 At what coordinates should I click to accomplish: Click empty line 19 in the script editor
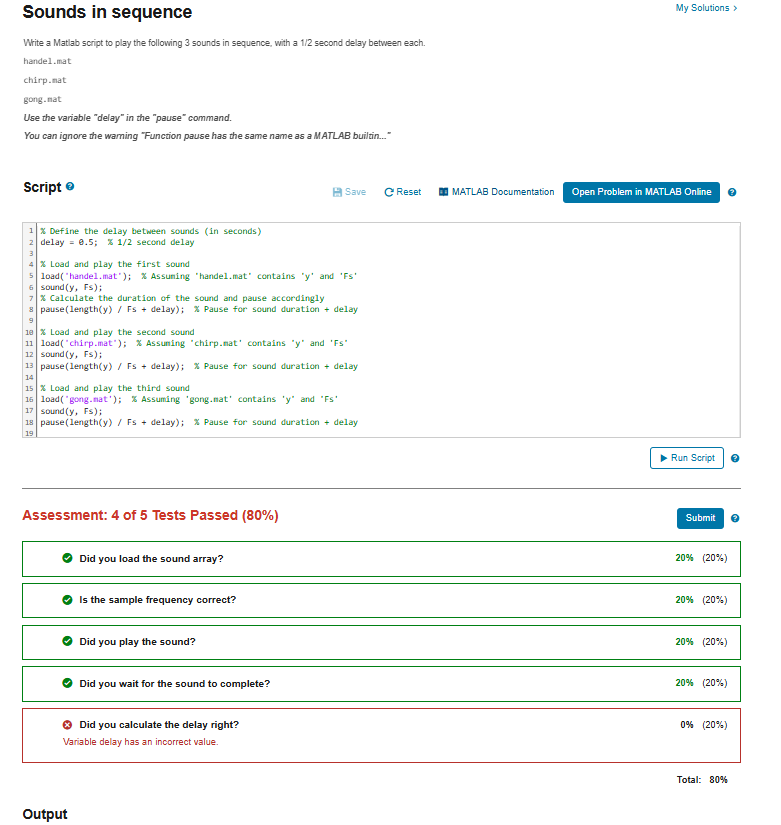(x=388, y=433)
